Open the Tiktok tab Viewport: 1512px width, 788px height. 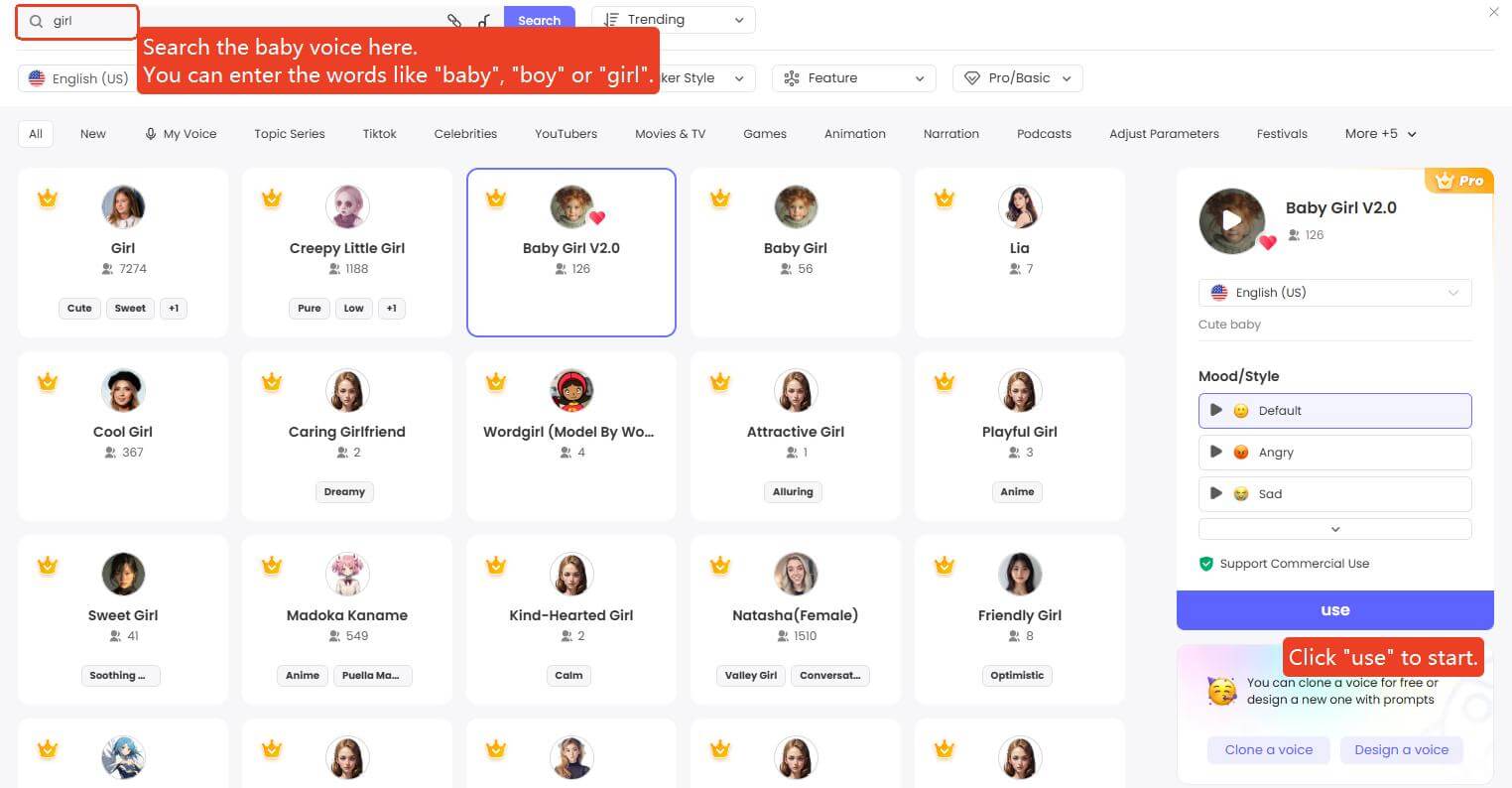pos(380,134)
